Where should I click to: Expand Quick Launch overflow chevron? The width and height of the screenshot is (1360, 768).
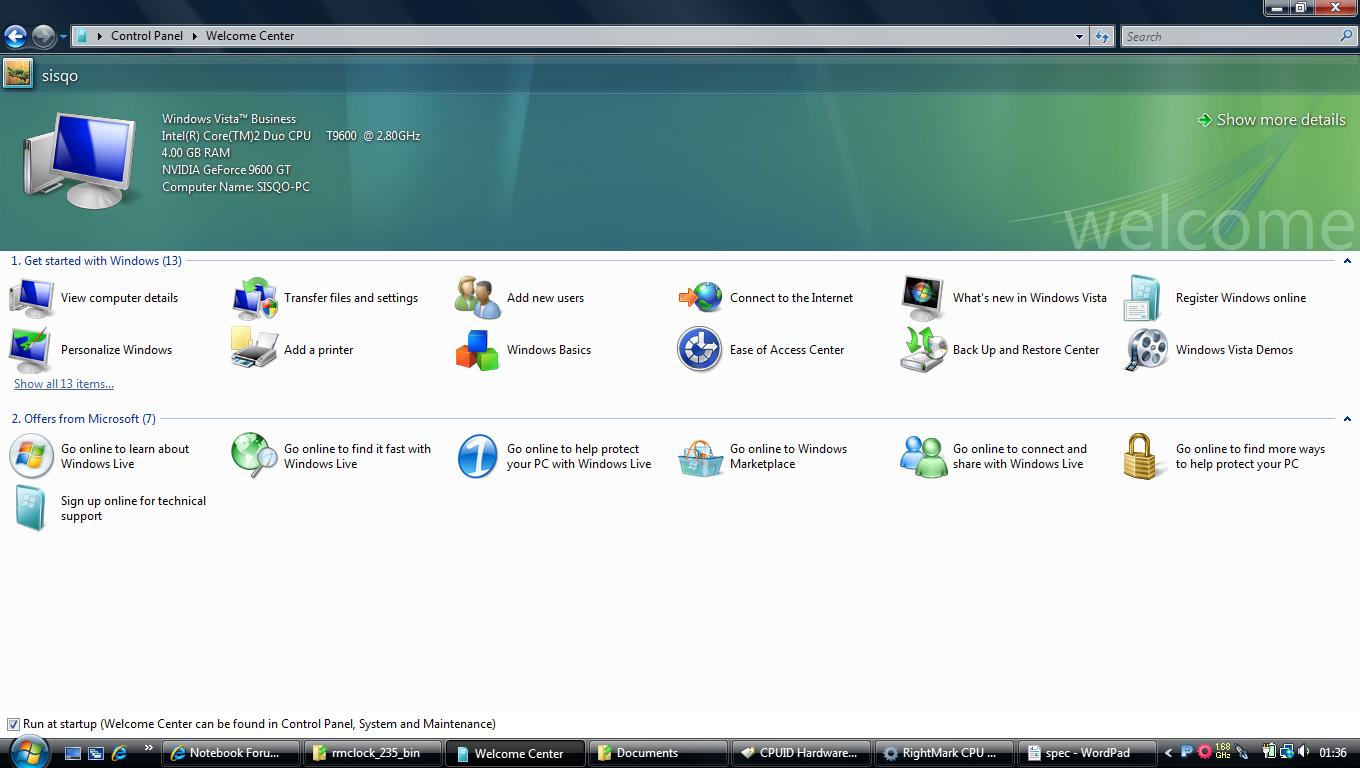pos(149,747)
